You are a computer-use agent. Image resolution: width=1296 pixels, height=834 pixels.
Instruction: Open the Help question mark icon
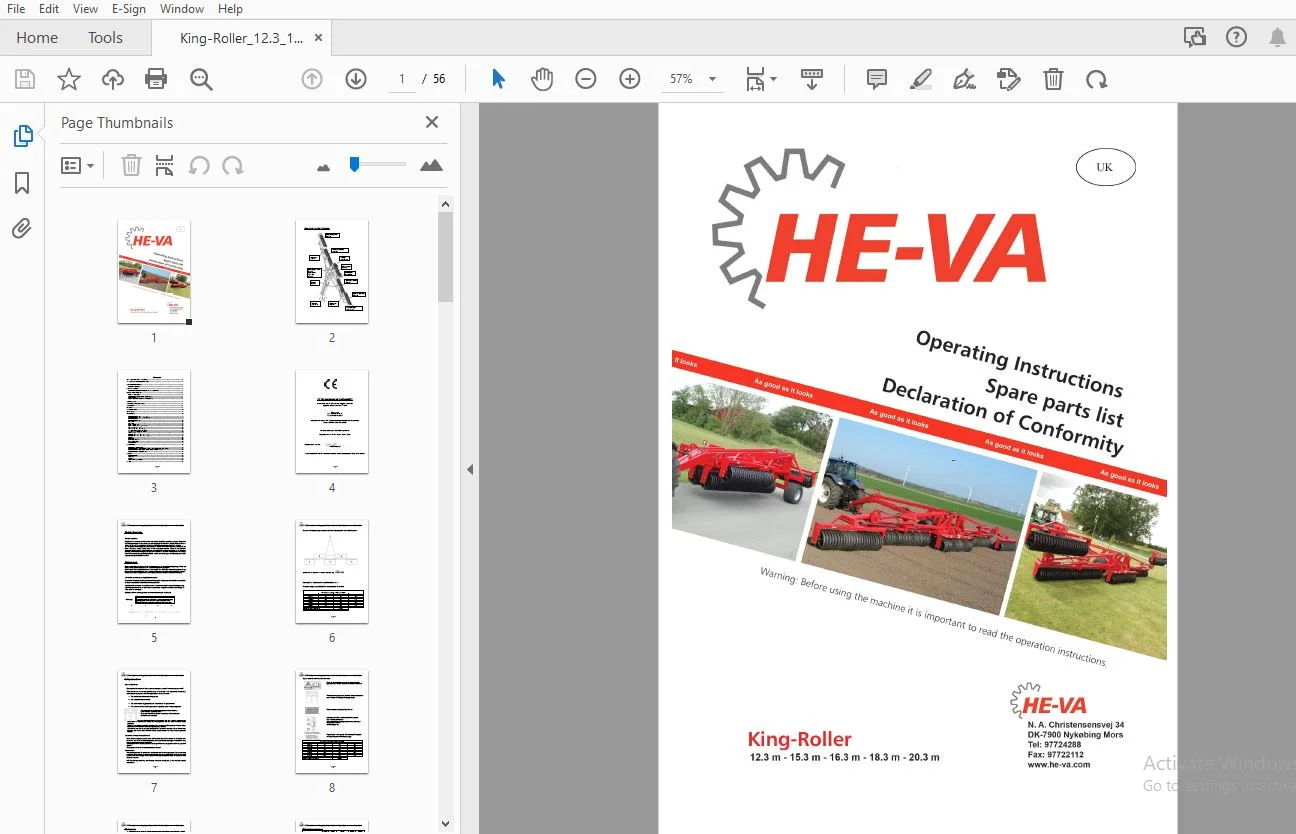pyautogui.click(x=1237, y=38)
